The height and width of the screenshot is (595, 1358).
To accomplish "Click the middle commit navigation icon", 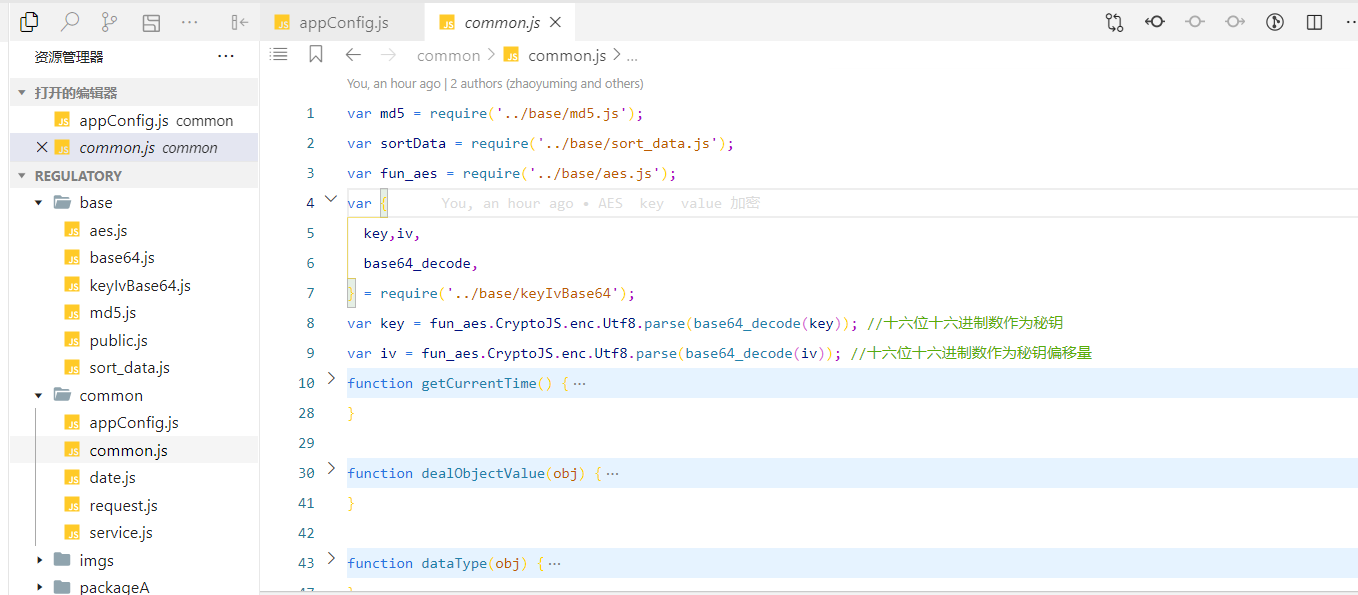I will tap(1195, 21).
